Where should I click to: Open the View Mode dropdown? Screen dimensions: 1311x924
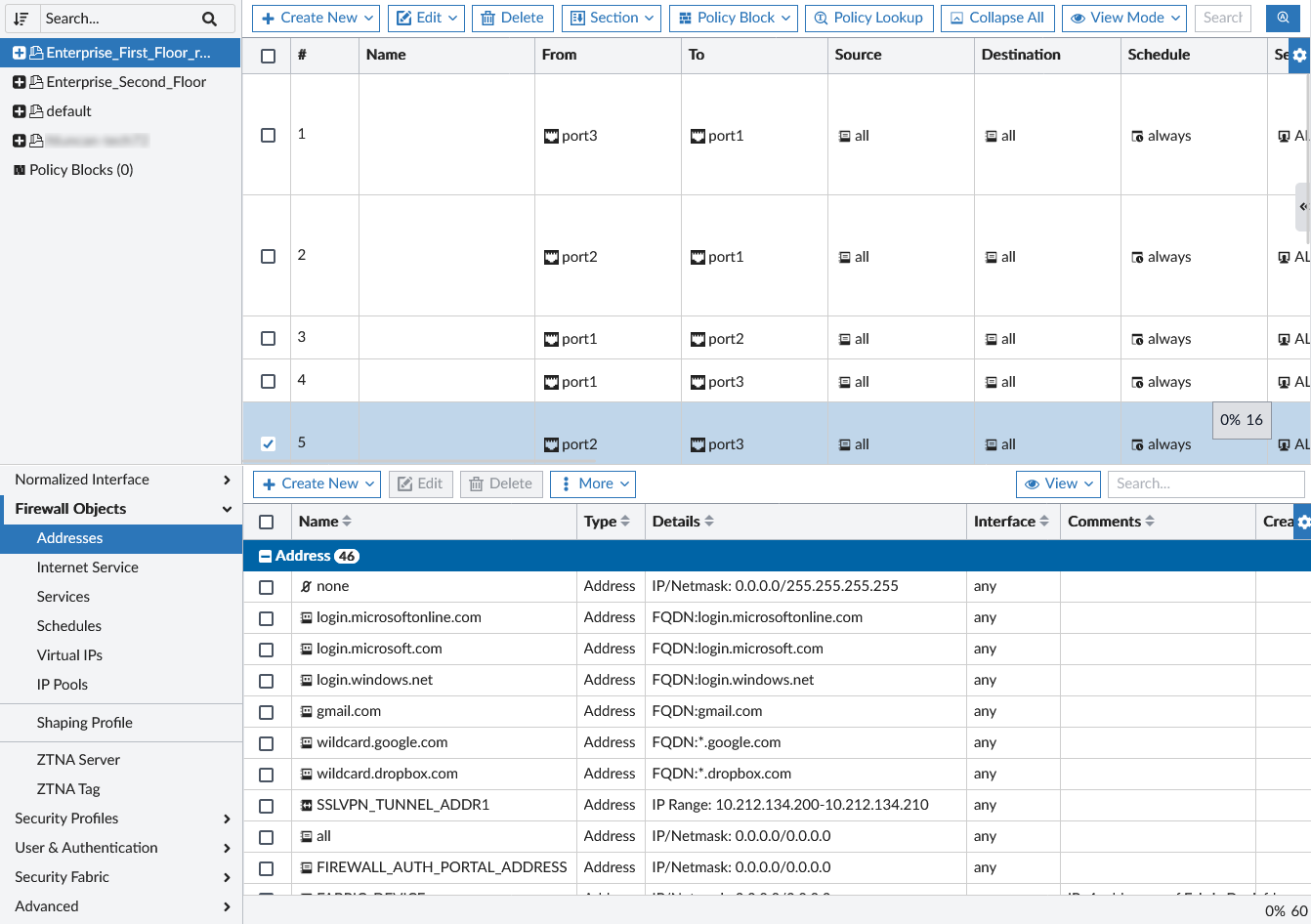[x=1123, y=18]
